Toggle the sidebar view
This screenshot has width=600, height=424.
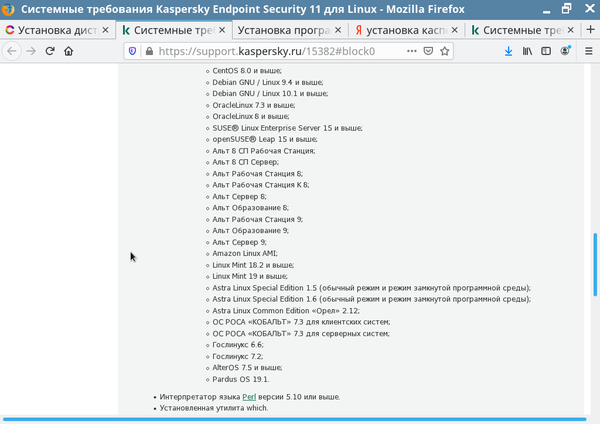[x=546, y=51]
